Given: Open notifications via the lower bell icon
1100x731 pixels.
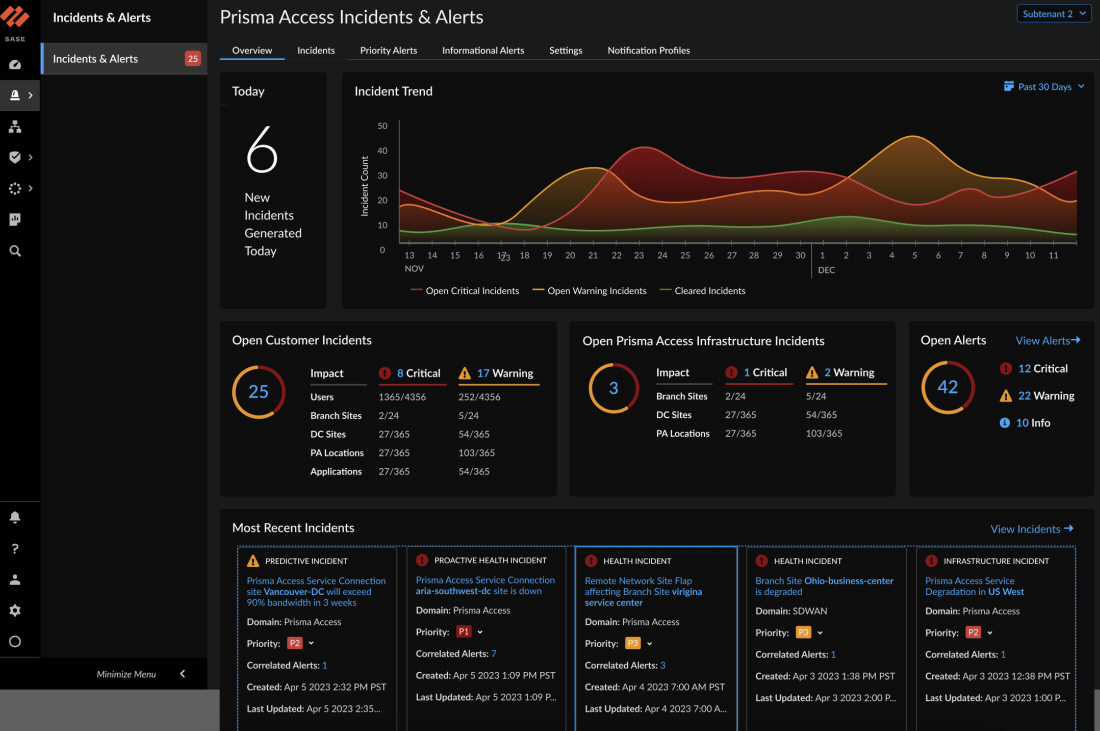Looking at the screenshot, I should (x=15, y=517).
